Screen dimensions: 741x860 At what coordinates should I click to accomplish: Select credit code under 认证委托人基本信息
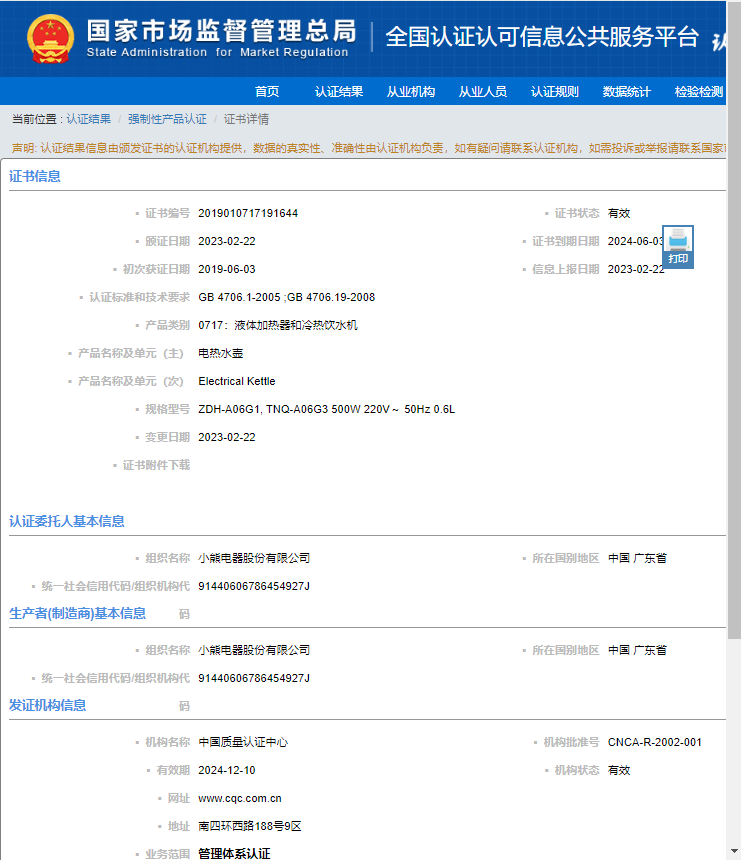(254, 586)
